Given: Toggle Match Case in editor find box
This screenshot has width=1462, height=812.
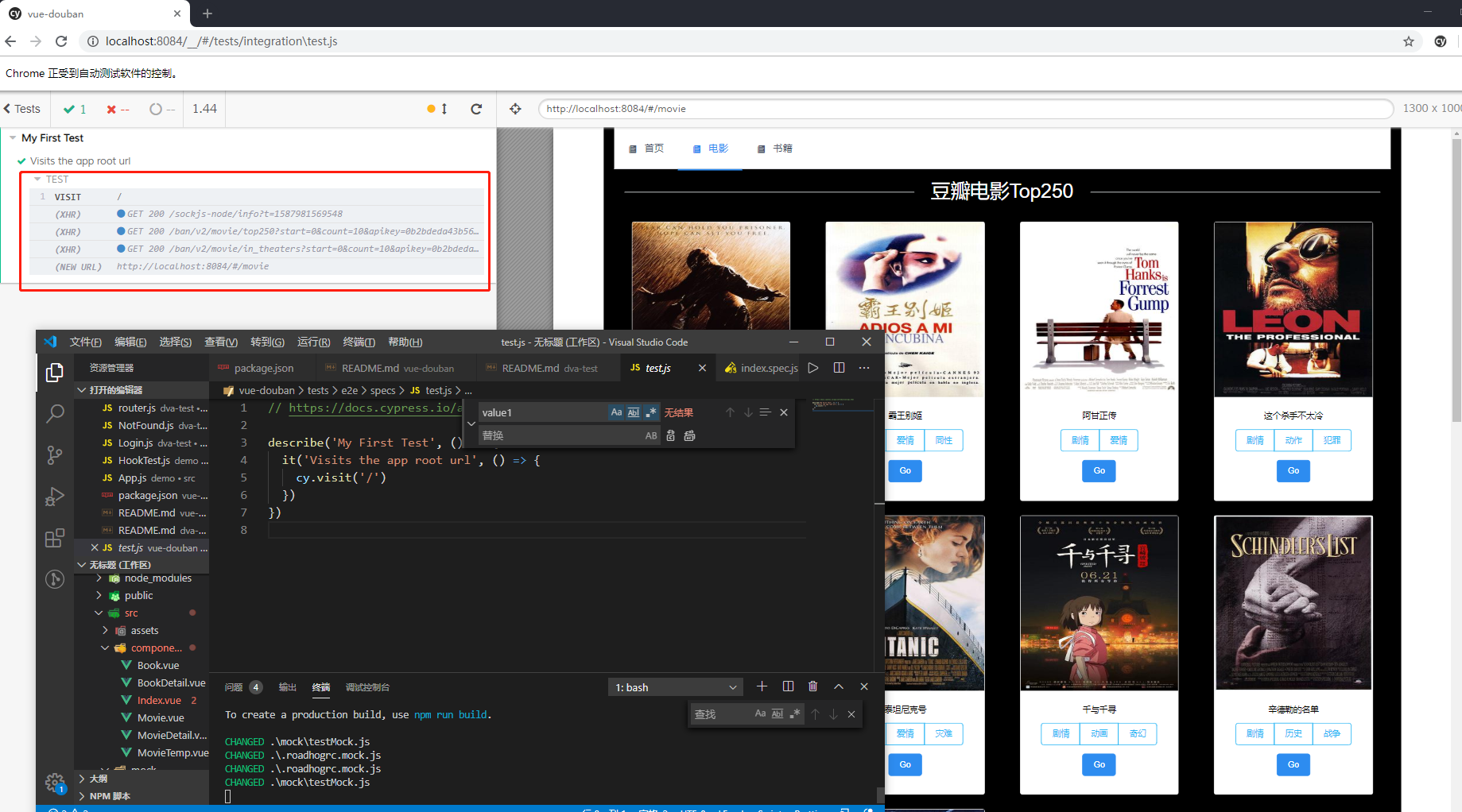Looking at the screenshot, I should click(616, 412).
